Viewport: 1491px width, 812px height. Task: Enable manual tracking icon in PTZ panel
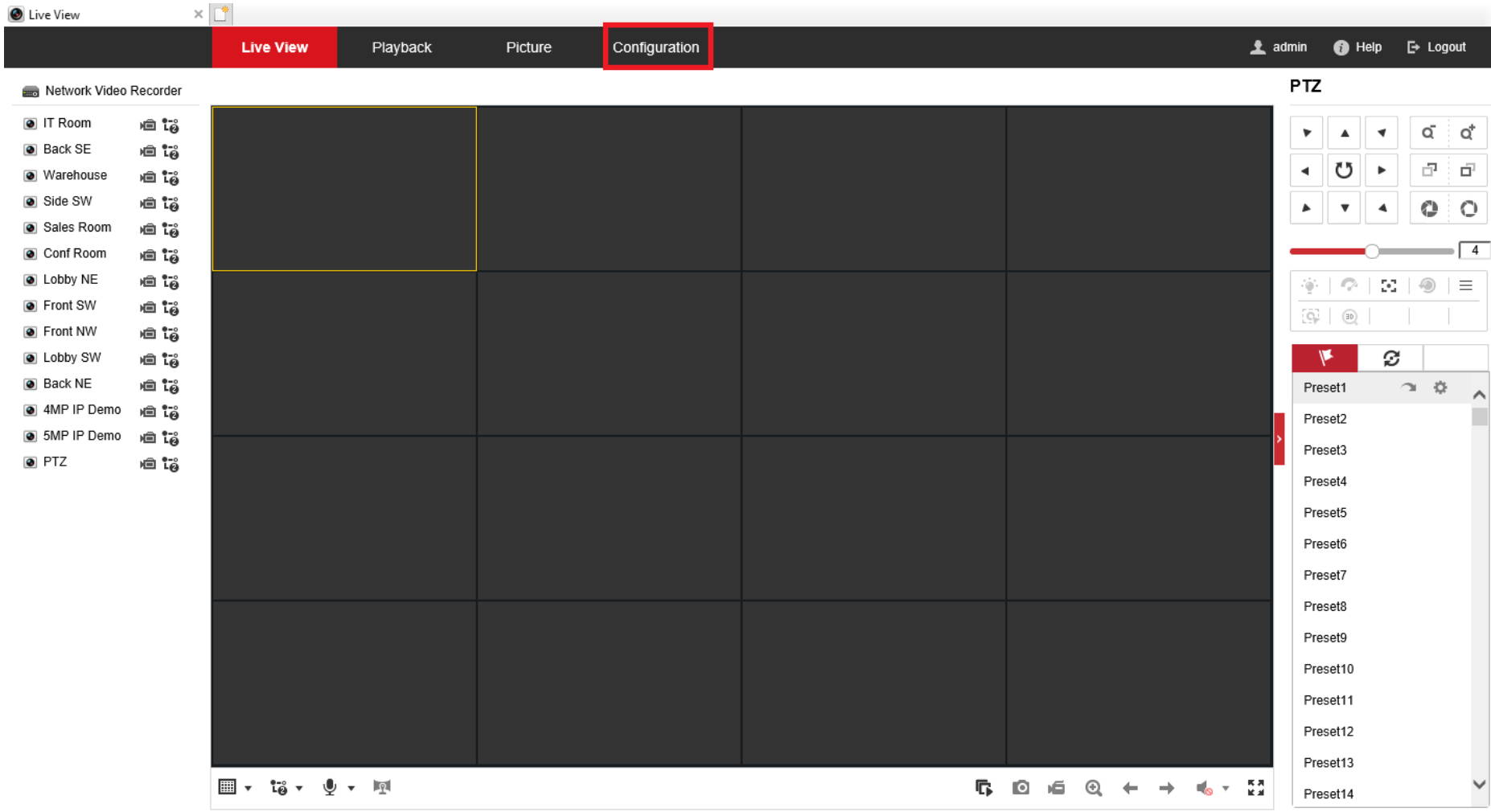coord(1311,317)
